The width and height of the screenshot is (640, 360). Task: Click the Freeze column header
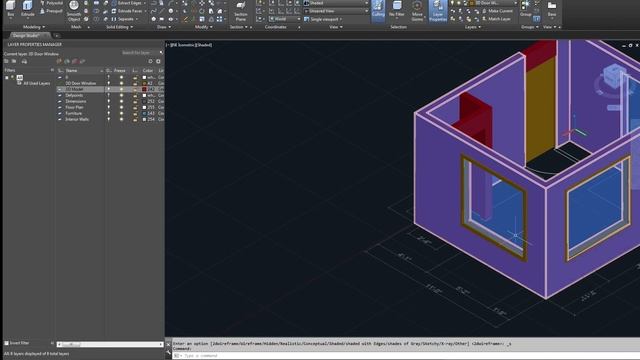coord(120,71)
